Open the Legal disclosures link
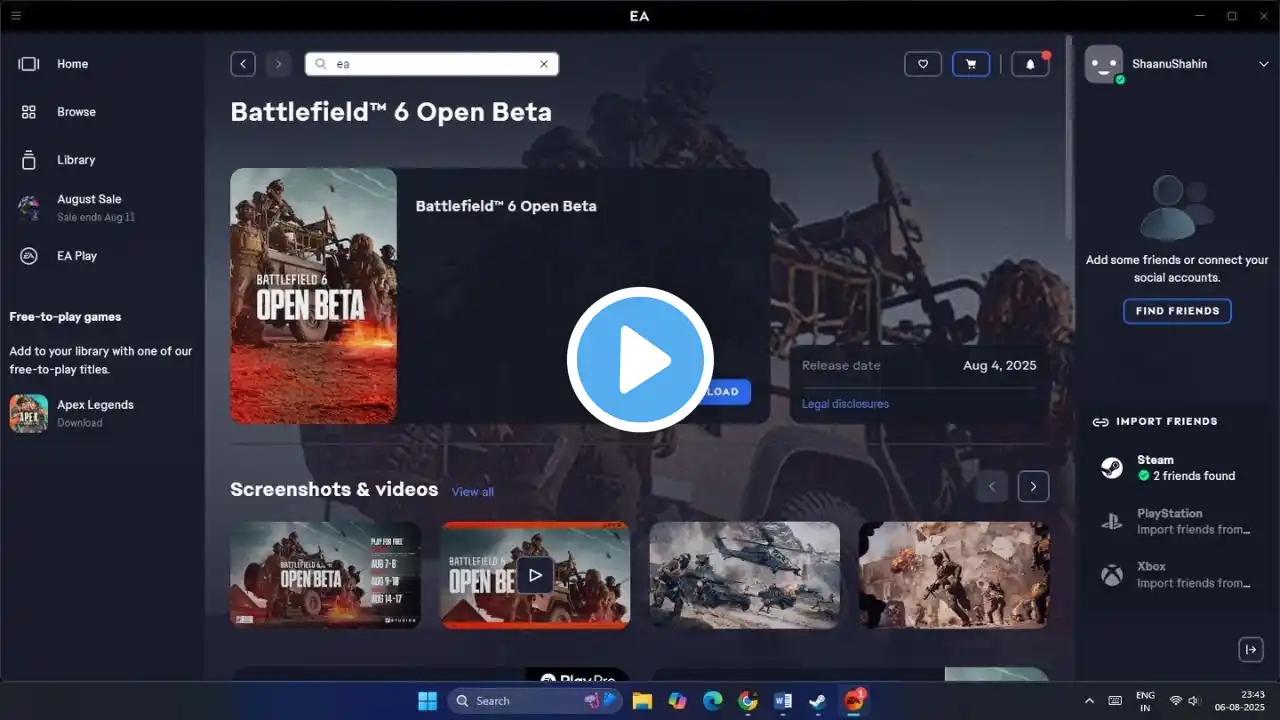1280x720 pixels. point(845,404)
